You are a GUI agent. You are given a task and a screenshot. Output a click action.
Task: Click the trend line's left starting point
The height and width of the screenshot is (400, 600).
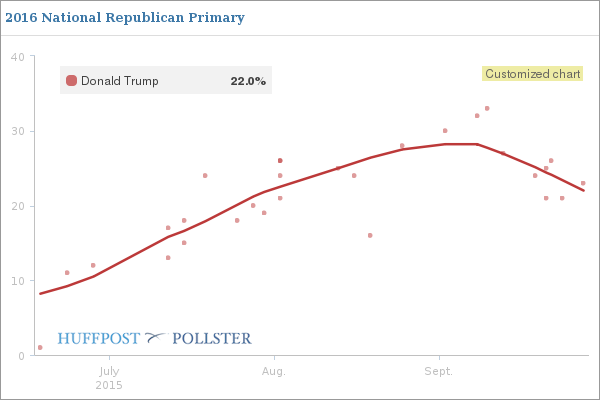coord(41,294)
